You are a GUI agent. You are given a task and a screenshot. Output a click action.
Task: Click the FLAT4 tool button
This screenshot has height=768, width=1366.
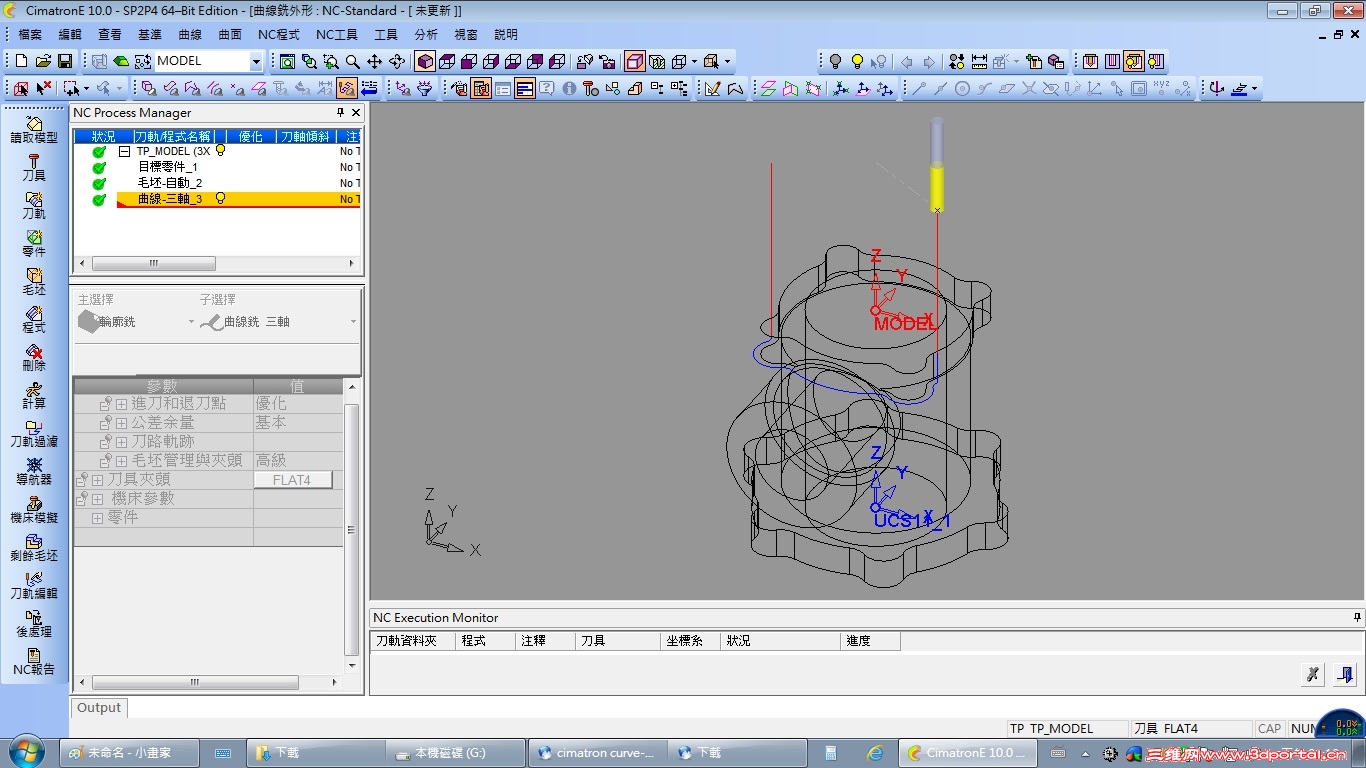(292, 480)
